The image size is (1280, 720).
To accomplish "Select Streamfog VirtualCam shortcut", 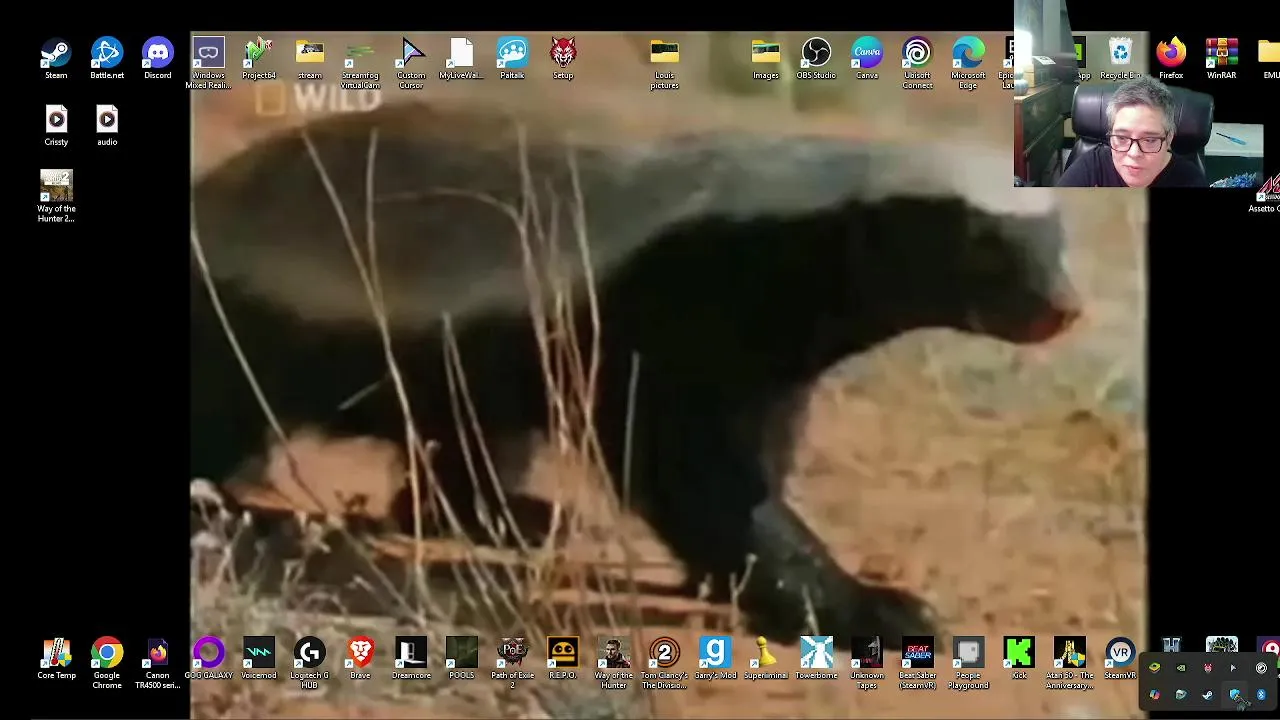I will (x=360, y=62).
